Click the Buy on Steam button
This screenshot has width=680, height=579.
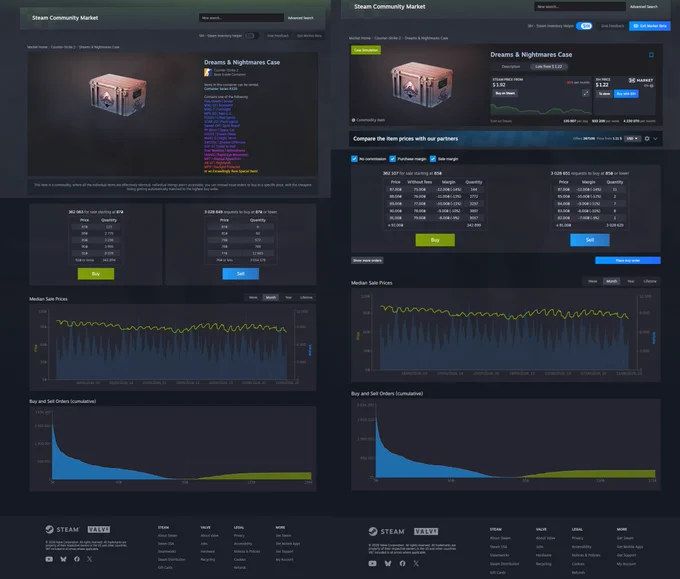505,93
